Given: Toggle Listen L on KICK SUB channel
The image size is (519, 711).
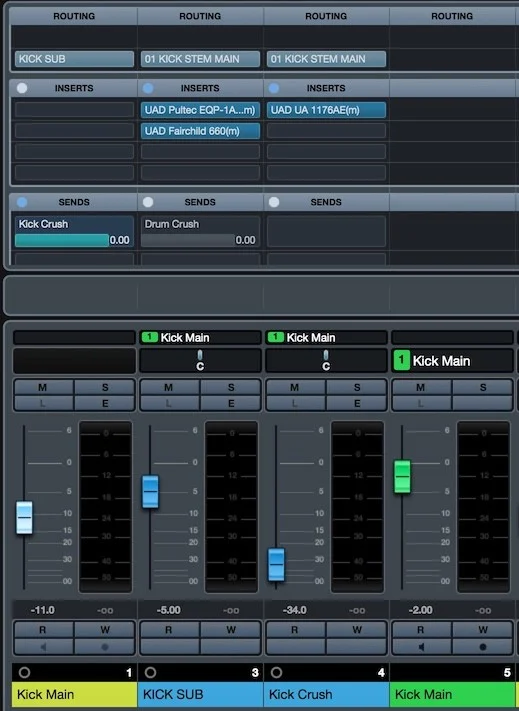Looking at the screenshot, I should point(170,404).
